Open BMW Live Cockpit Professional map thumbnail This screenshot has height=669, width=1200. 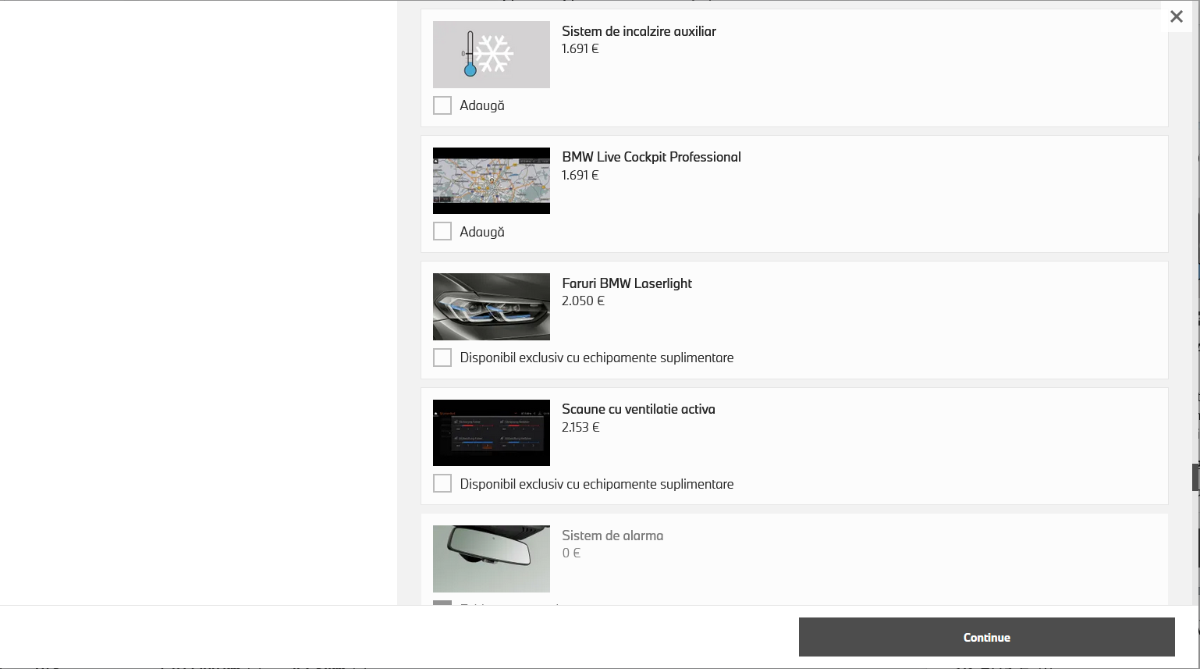(x=491, y=181)
